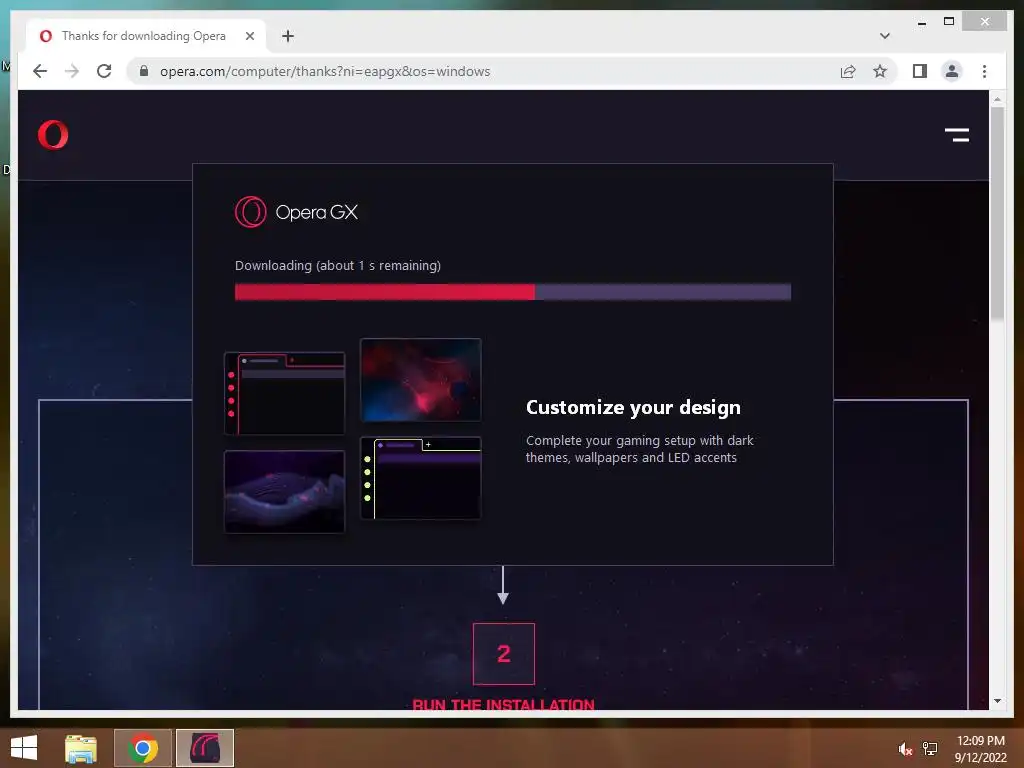Viewport: 1024px width, 768px height.
Task: Click the muted volume tray icon
Action: pos(904,749)
